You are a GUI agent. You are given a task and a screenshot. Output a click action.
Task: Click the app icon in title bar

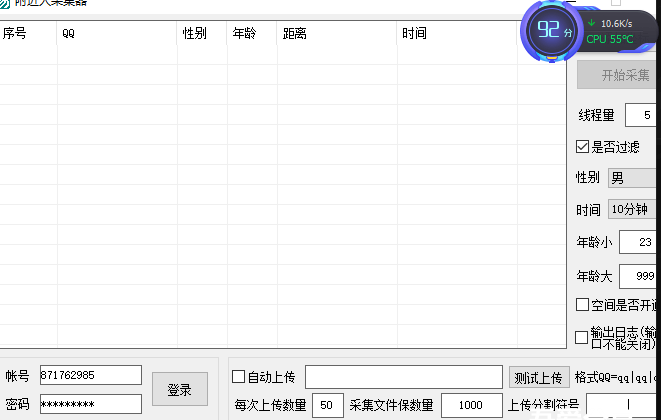(4, 3)
